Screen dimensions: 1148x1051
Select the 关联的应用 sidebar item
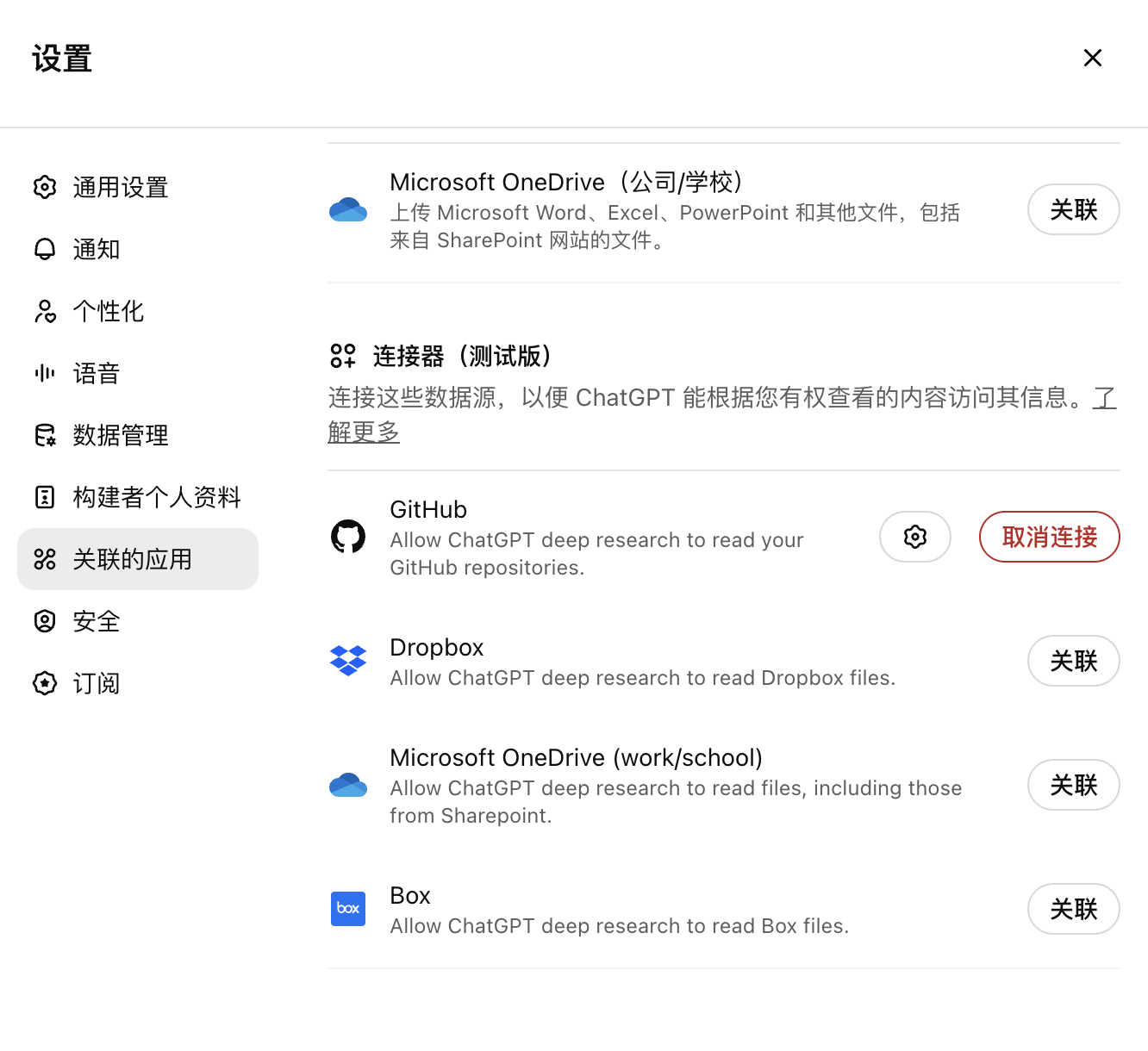click(x=138, y=559)
